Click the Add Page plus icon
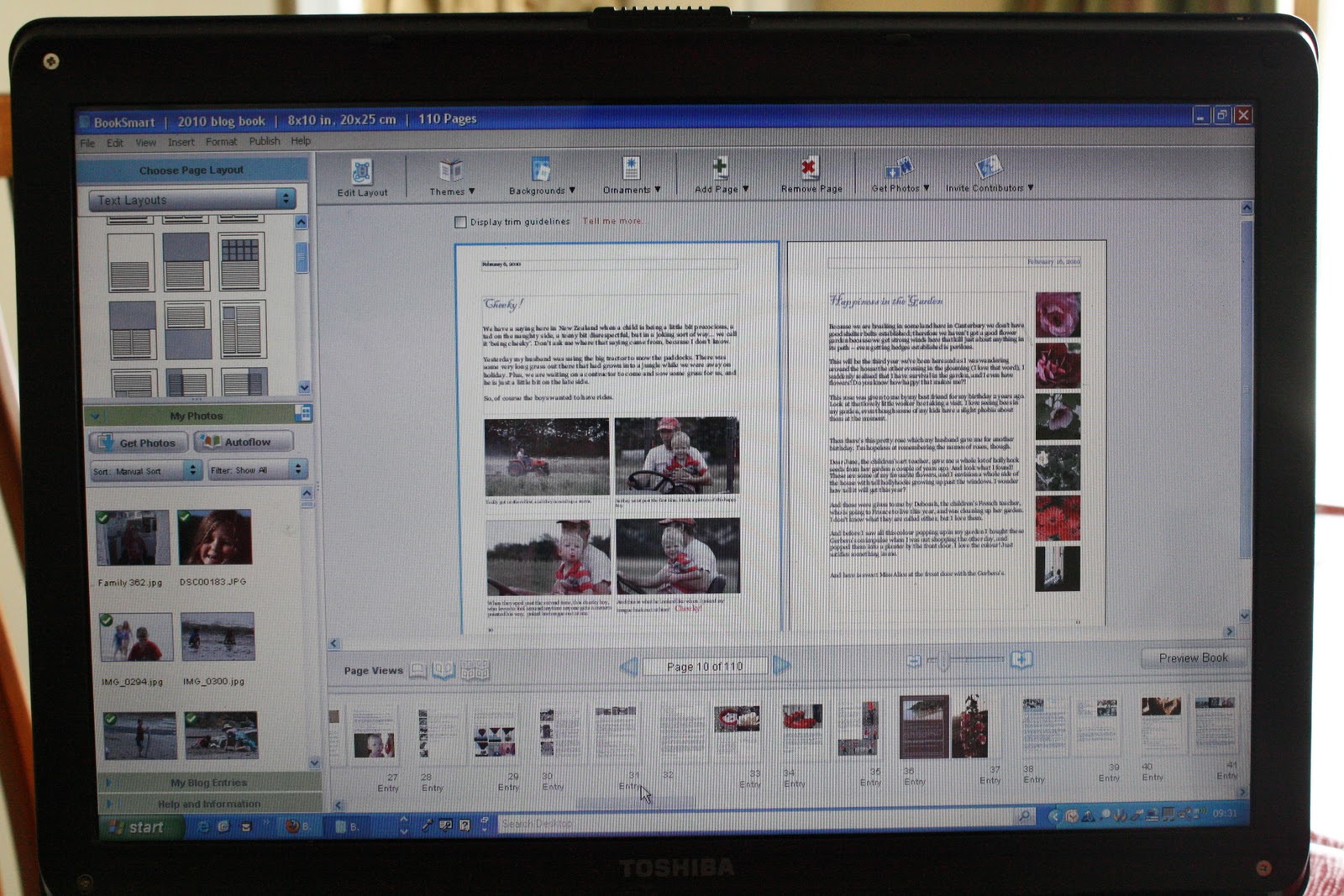This screenshot has width=1344, height=896. click(x=720, y=168)
